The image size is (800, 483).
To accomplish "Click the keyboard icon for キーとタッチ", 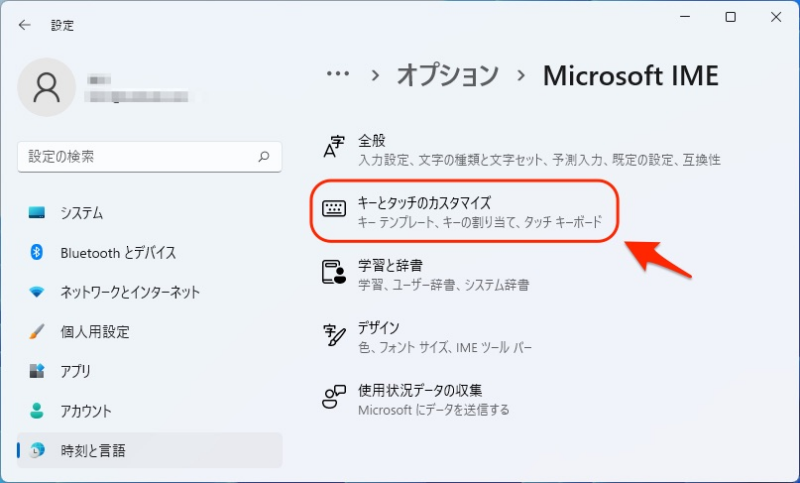I will (334, 209).
